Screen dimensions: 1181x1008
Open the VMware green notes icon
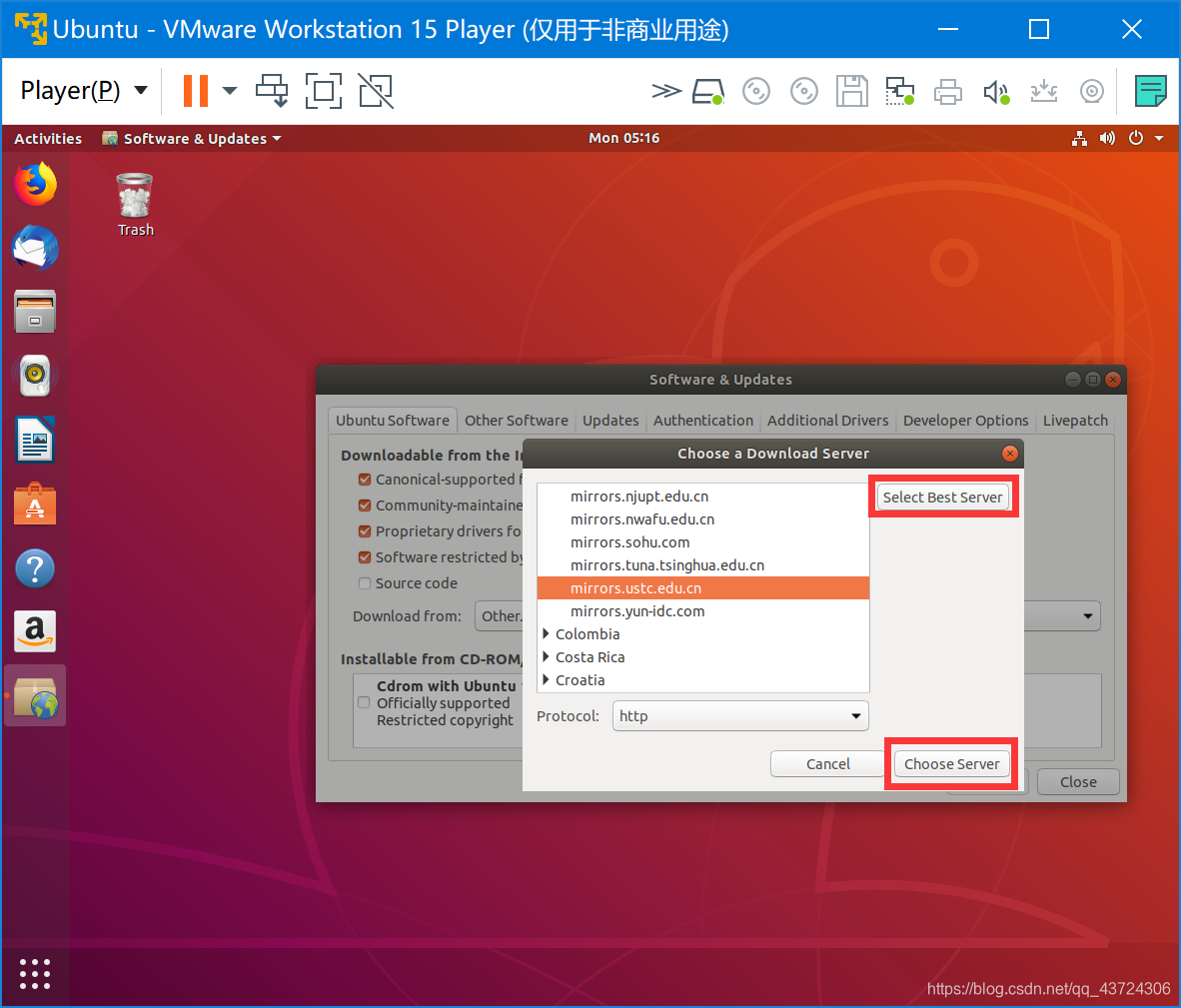[x=1151, y=91]
